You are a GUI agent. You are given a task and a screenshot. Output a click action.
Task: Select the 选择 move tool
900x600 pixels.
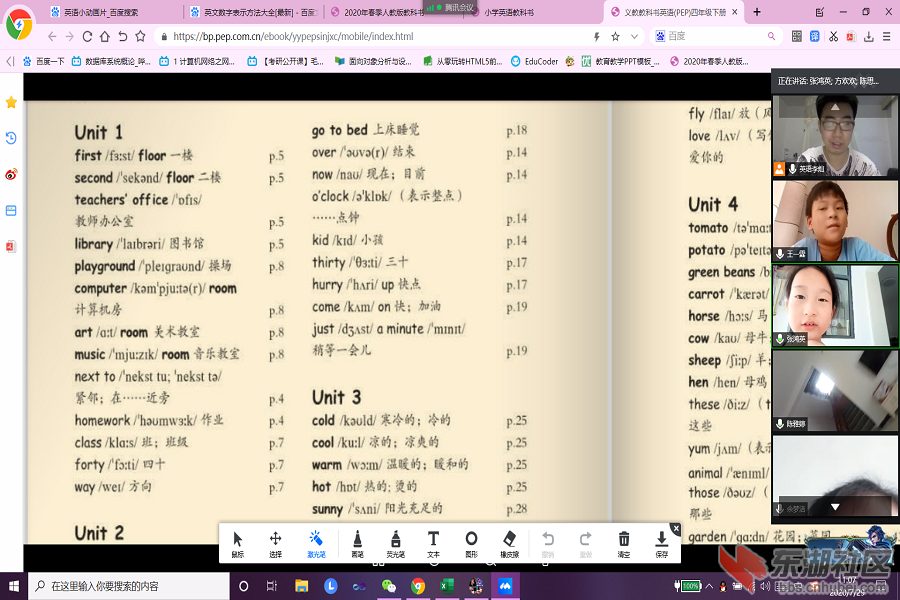click(276, 544)
